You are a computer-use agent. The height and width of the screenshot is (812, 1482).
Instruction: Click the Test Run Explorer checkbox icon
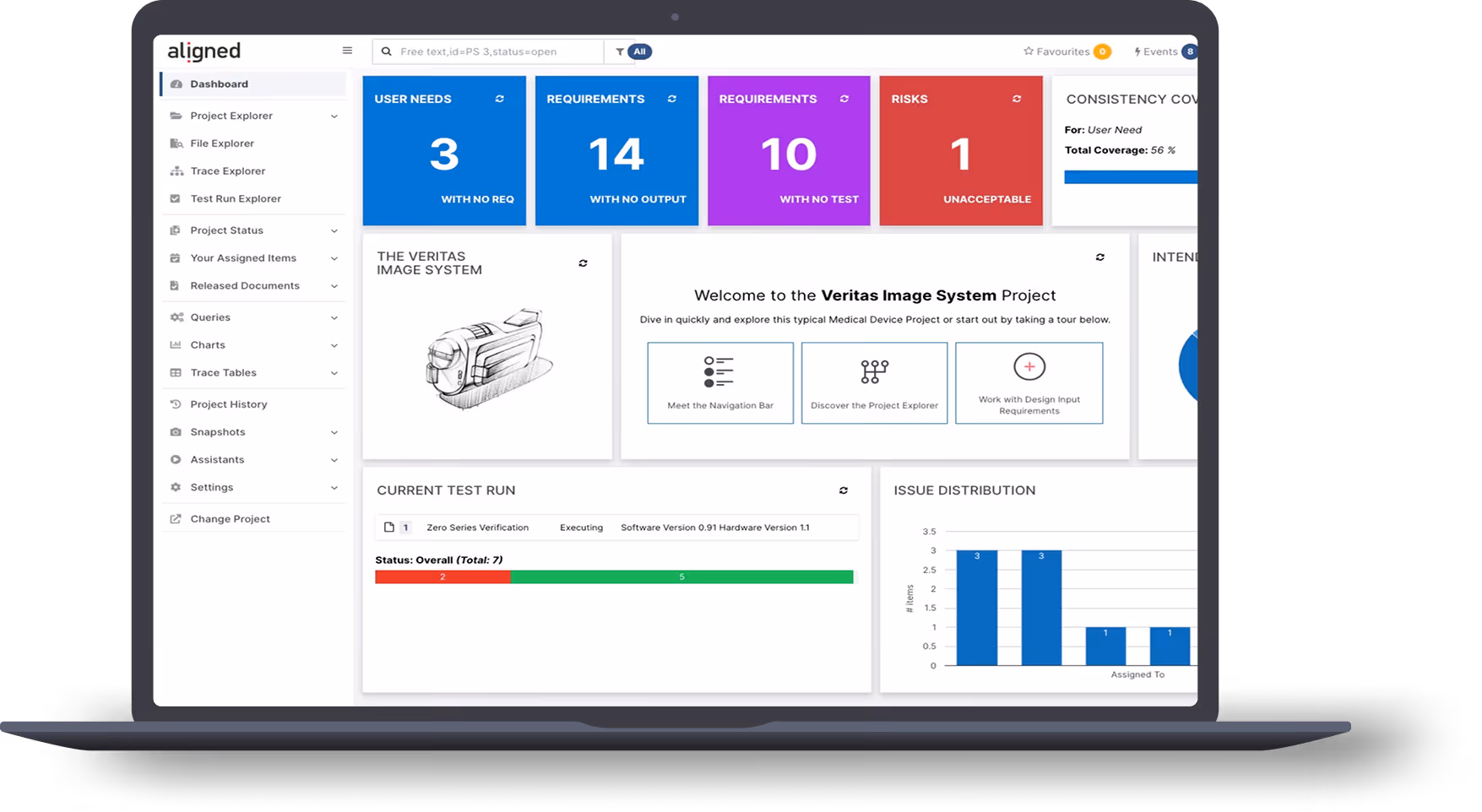(x=176, y=199)
